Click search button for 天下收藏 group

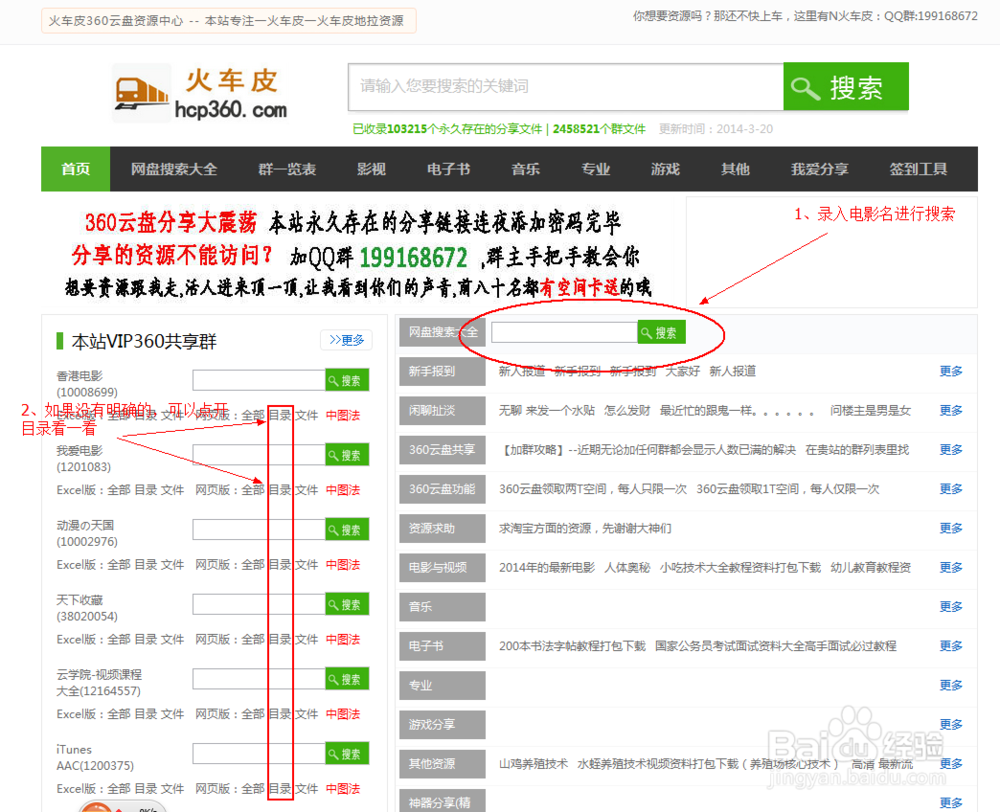click(x=347, y=604)
